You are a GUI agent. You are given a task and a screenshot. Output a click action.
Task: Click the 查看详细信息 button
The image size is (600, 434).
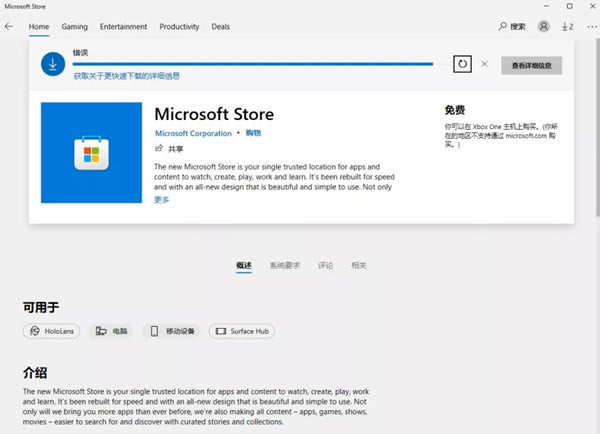pos(531,65)
